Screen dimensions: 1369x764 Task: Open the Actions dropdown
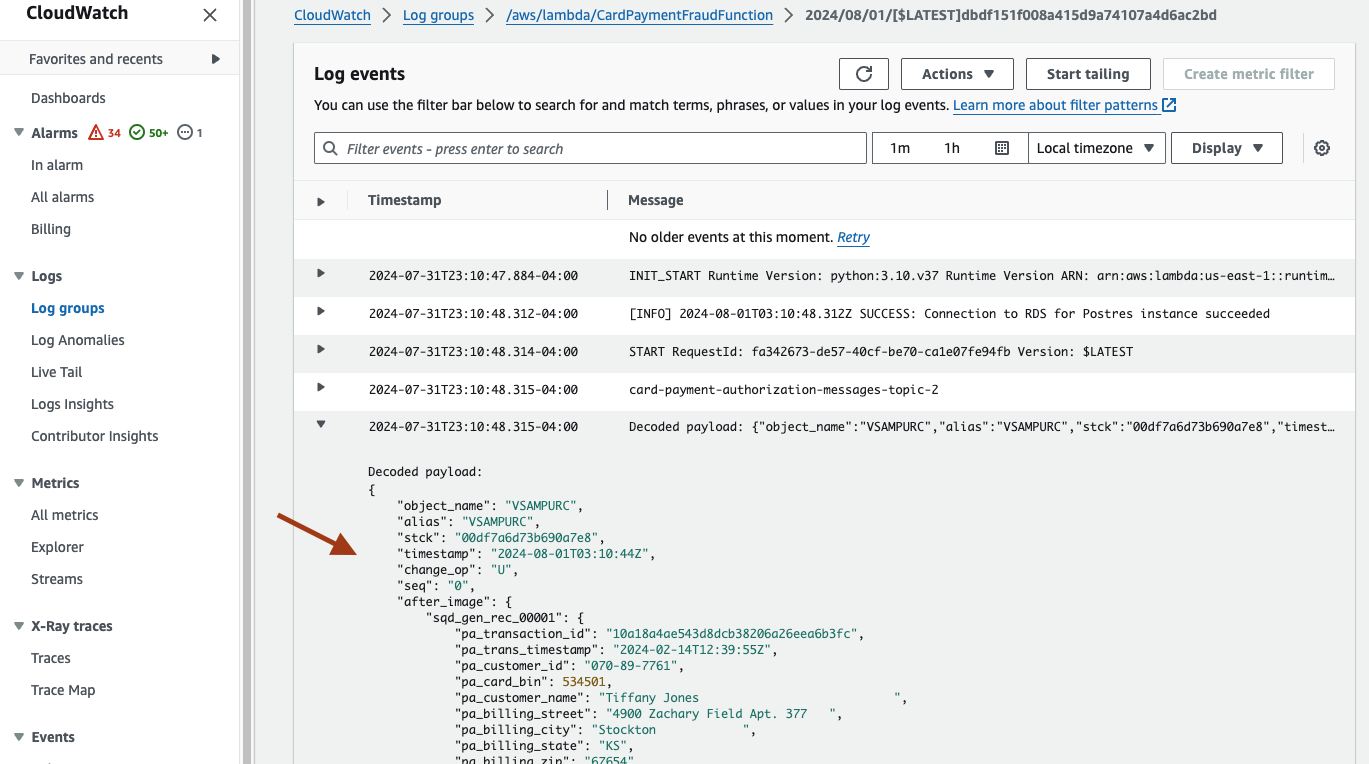pyautogui.click(x=957, y=74)
